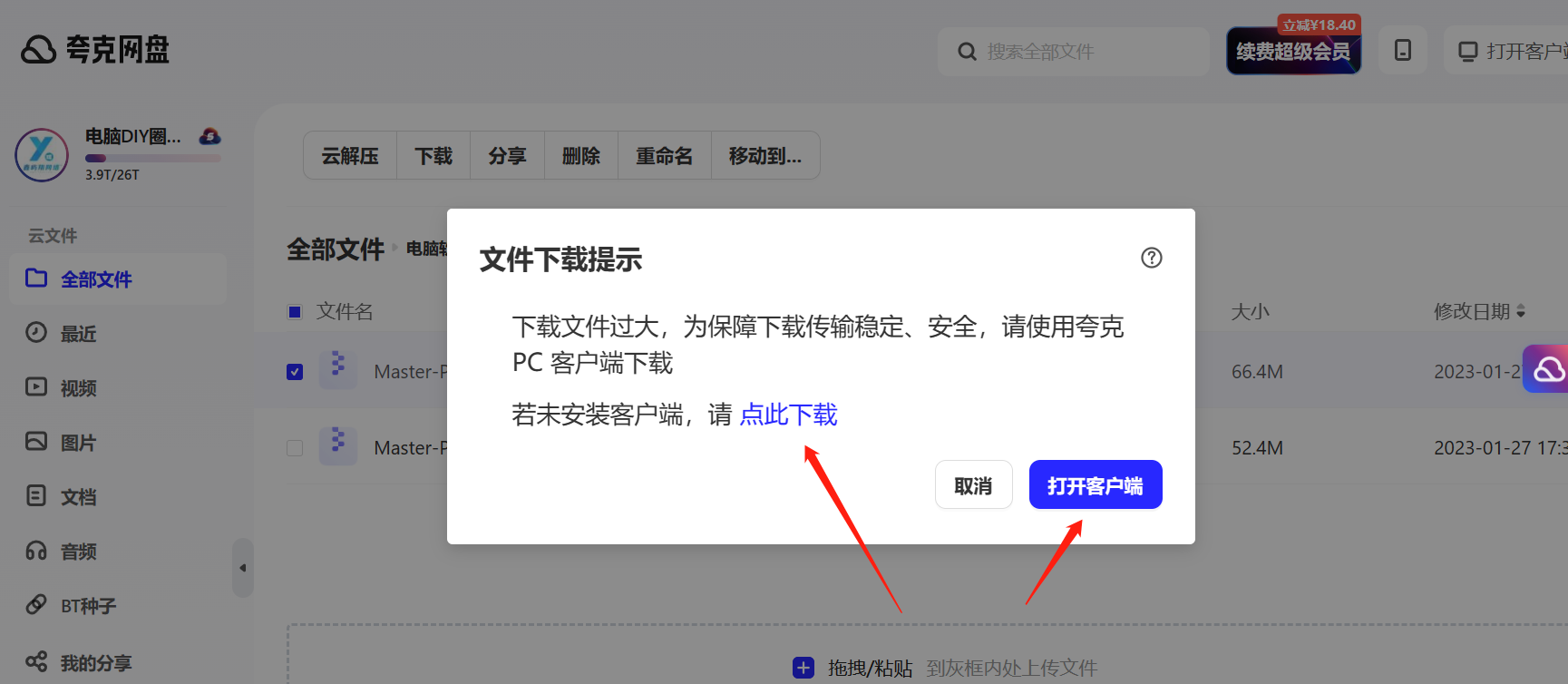Click the membership badge beside the username
The height and width of the screenshot is (684, 1568).
click(210, 137)
